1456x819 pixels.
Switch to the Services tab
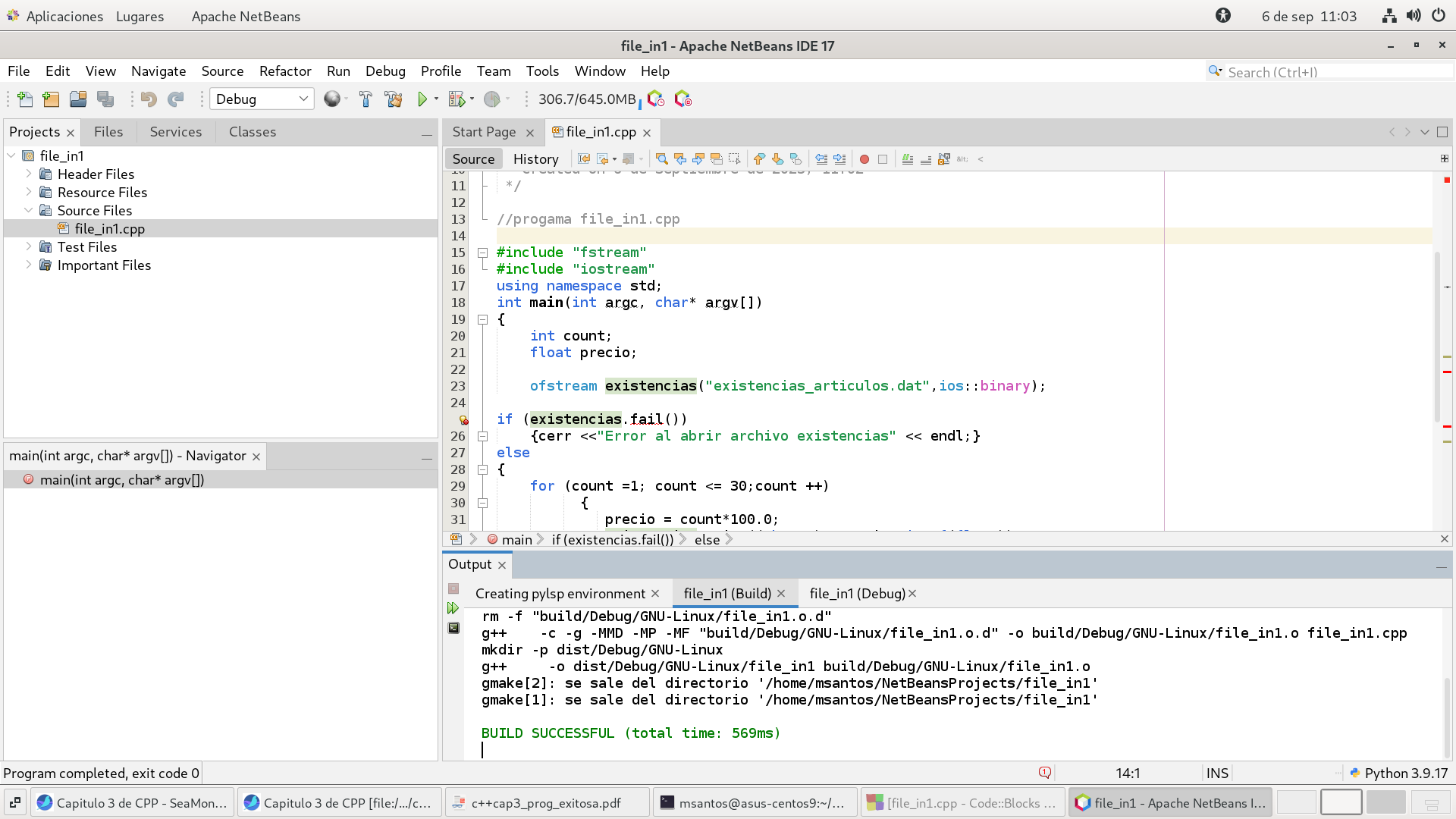[176, 131]
